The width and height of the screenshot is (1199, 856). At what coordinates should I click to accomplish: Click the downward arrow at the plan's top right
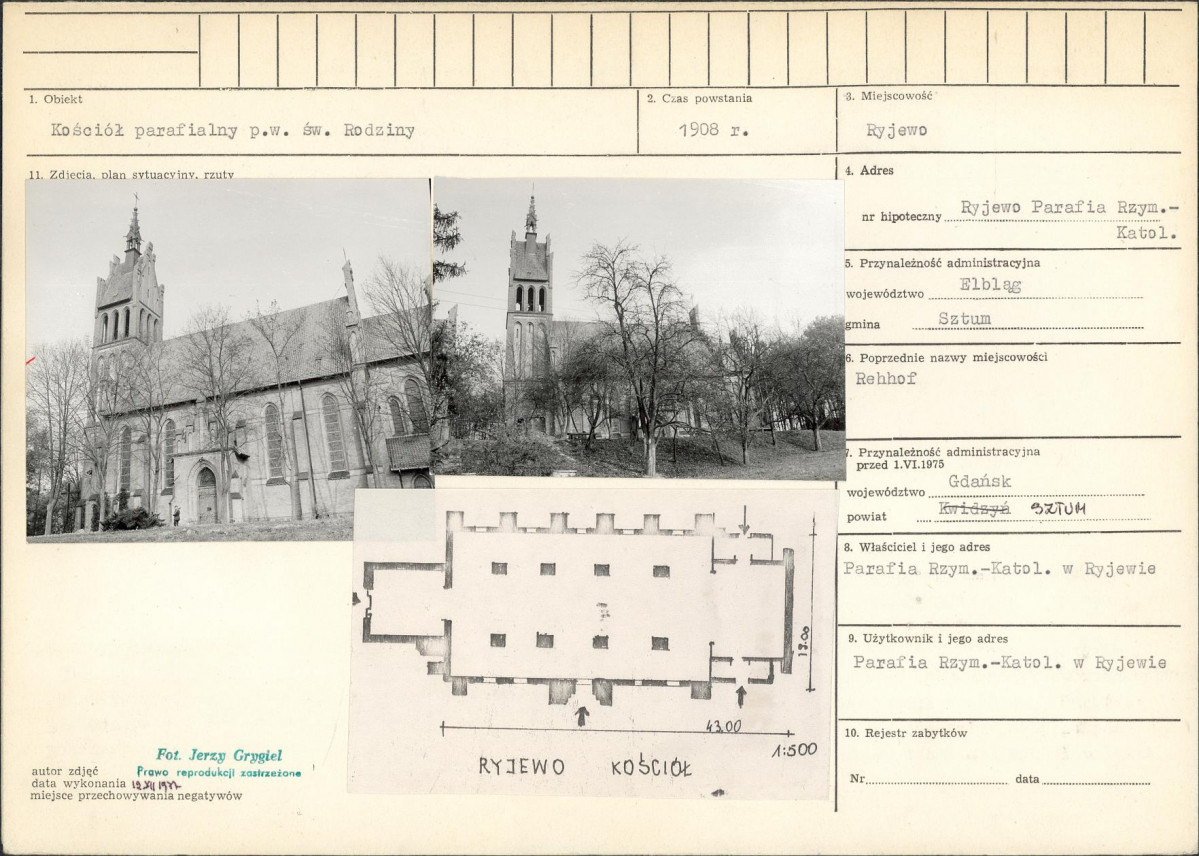click(x=744, y=519)
